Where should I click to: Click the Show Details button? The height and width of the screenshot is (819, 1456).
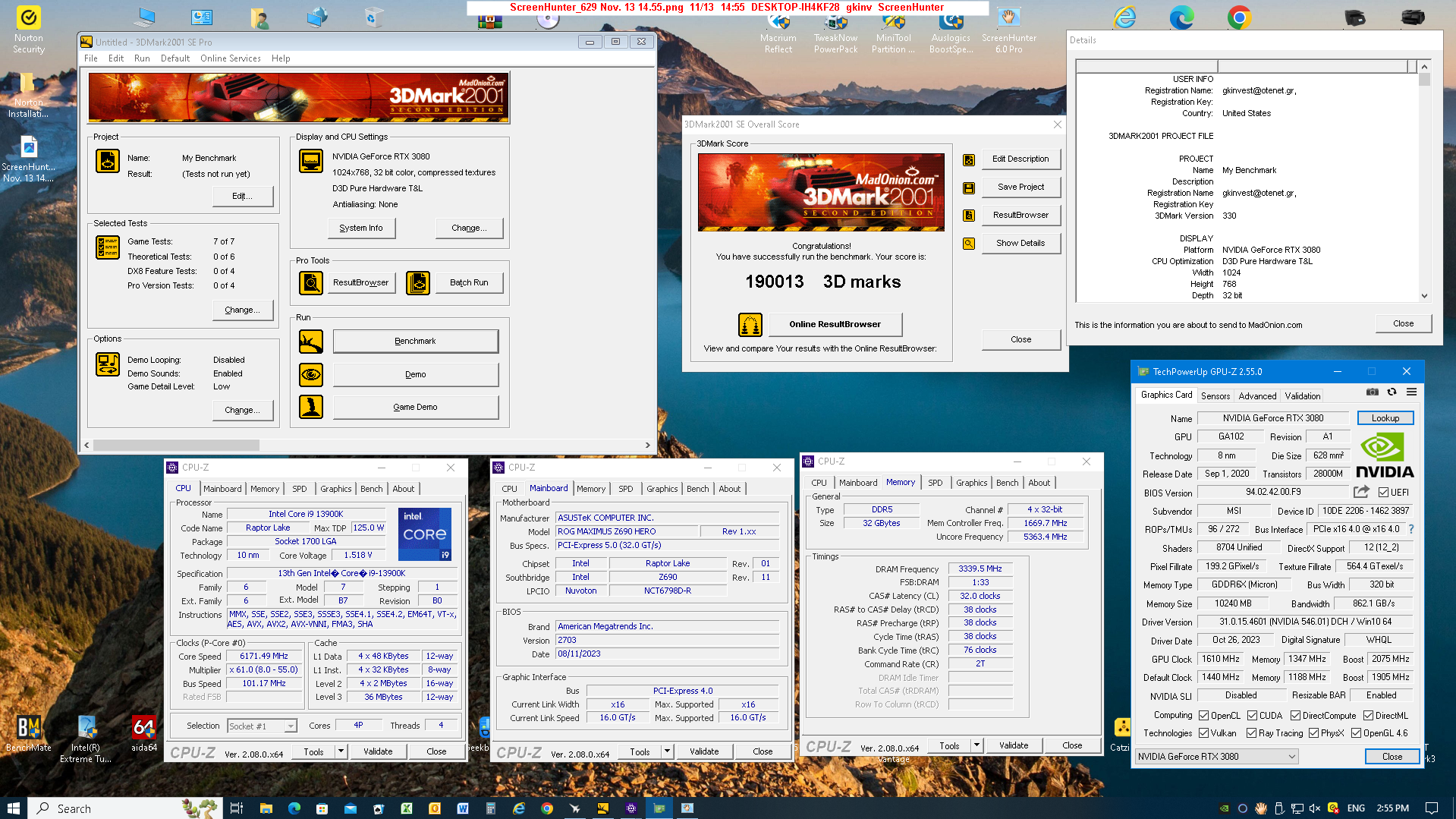(1020, 244)
